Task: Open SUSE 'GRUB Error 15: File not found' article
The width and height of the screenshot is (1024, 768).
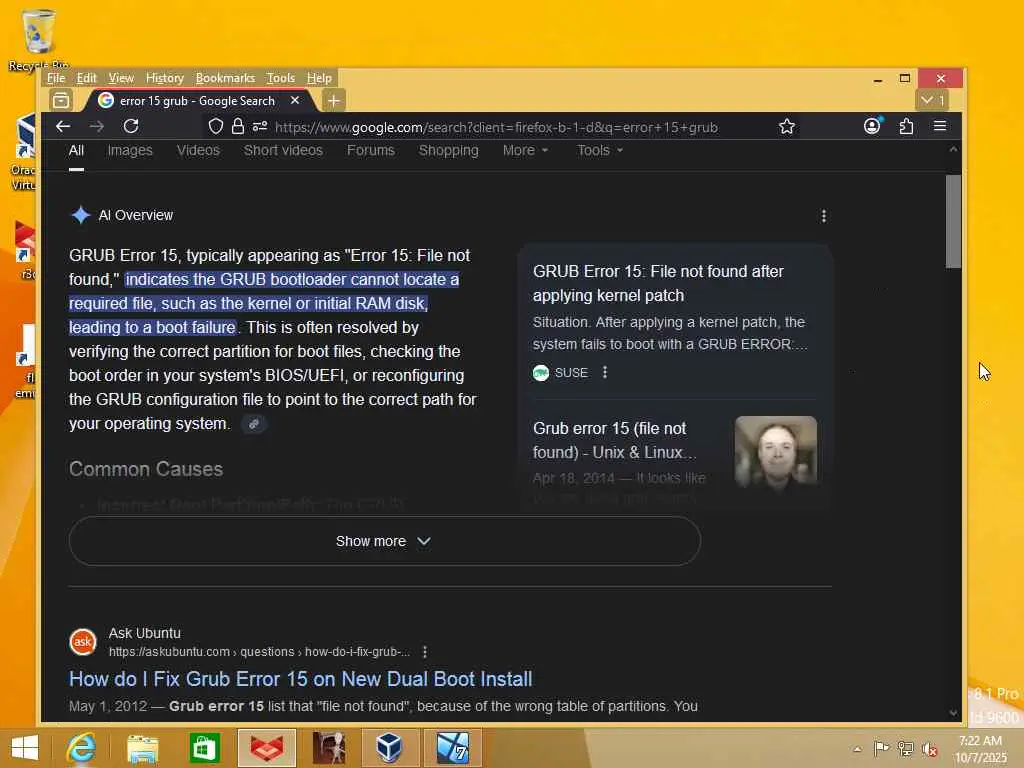Action: coord(658,283)
